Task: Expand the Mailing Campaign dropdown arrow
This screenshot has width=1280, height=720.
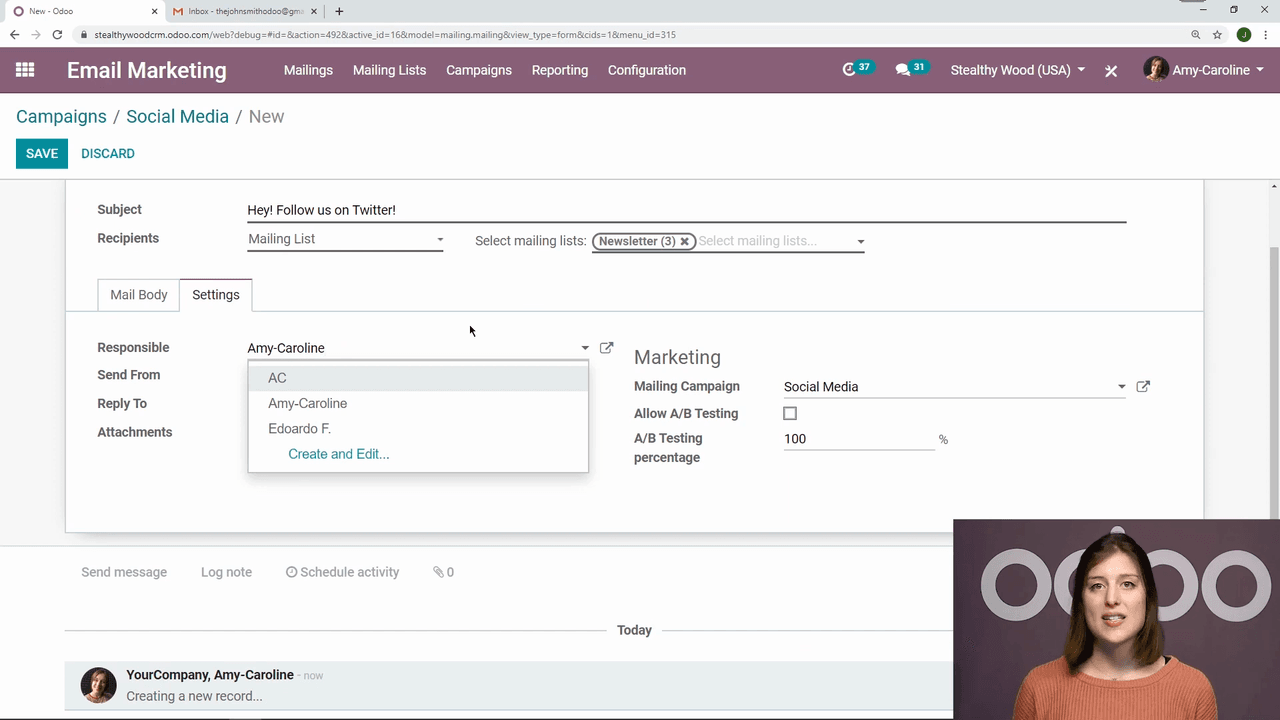Action: pos(1121,387)
